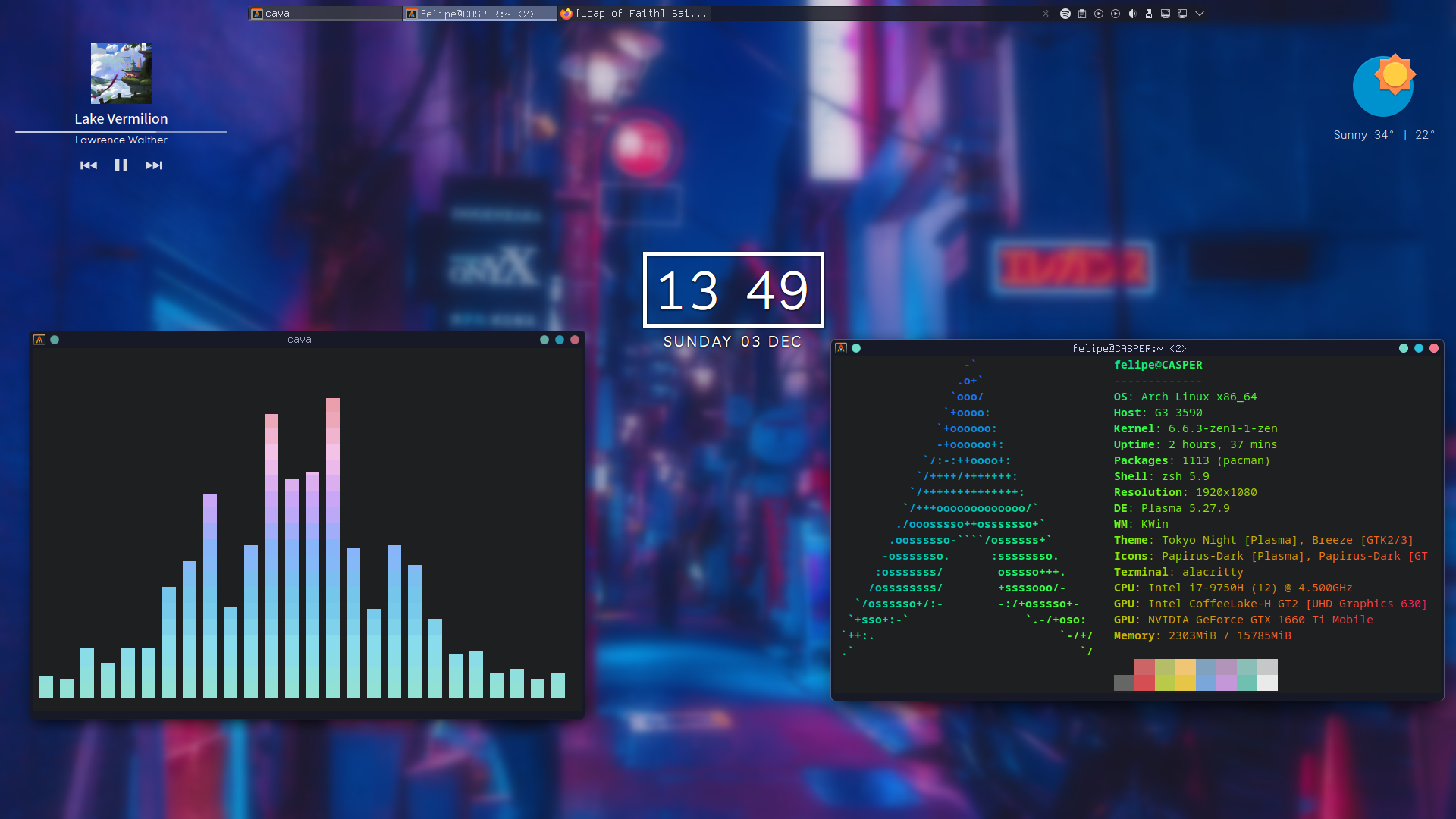
Task: Click the tallest pink cava visualizer bar
Action: click(333, 548)
